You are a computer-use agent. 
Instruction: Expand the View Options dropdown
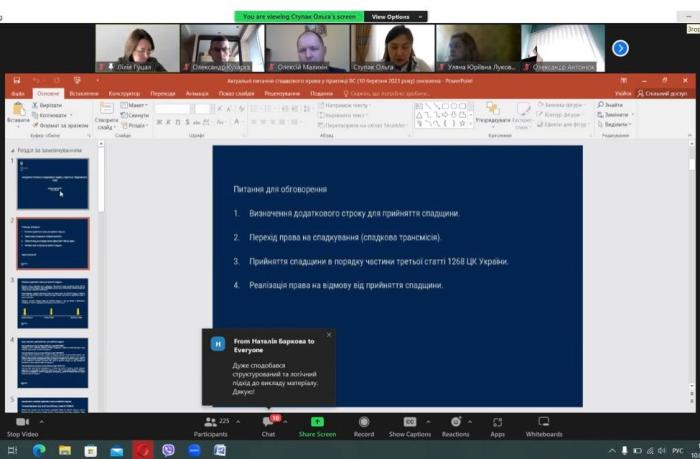pyautogui.click(x=395, y=17)
